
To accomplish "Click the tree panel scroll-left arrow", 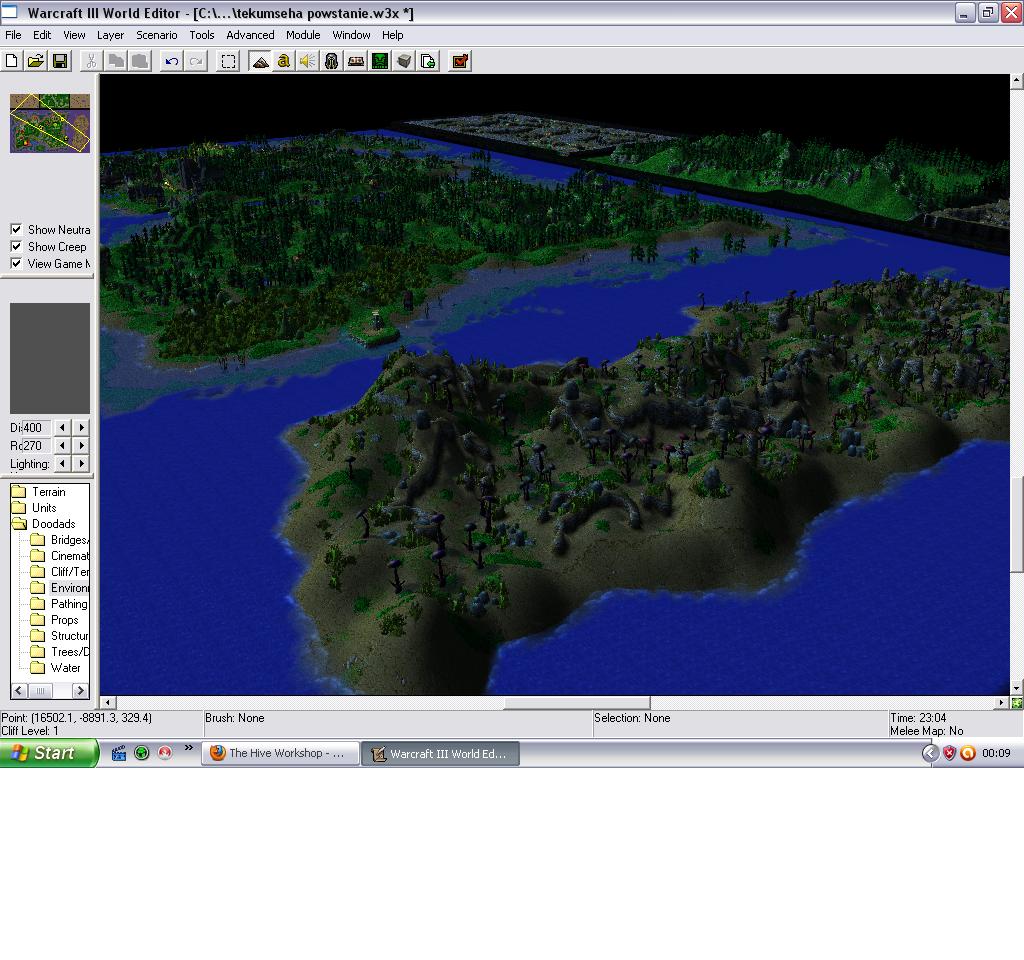I will pos(18,690).
